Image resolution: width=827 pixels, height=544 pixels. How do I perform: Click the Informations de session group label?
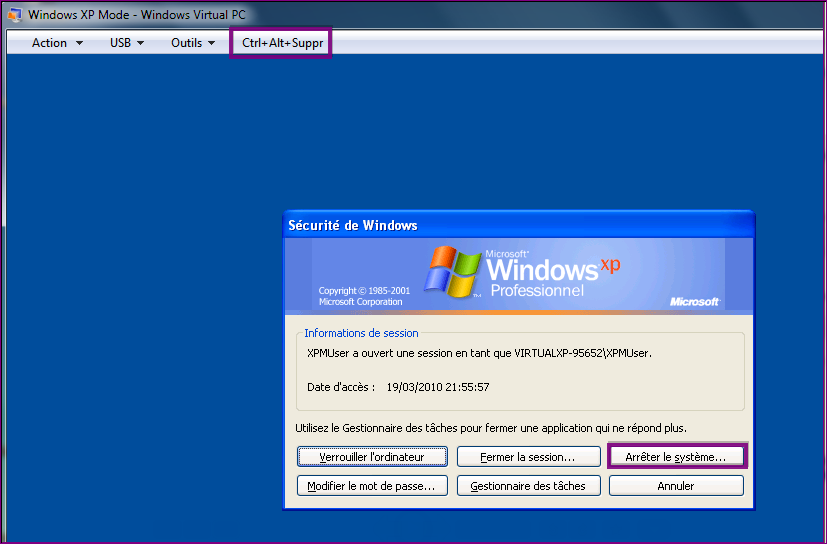click(x=361, y=333)
